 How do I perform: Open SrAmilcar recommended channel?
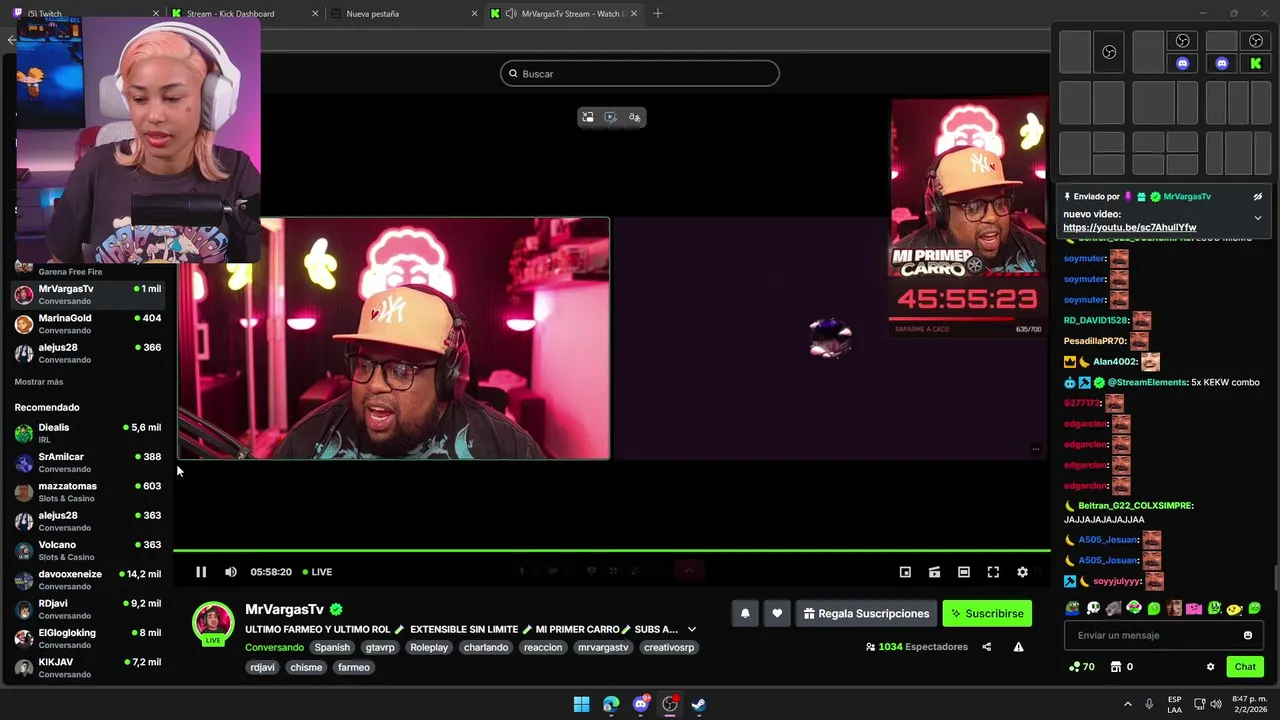(88, 462)
